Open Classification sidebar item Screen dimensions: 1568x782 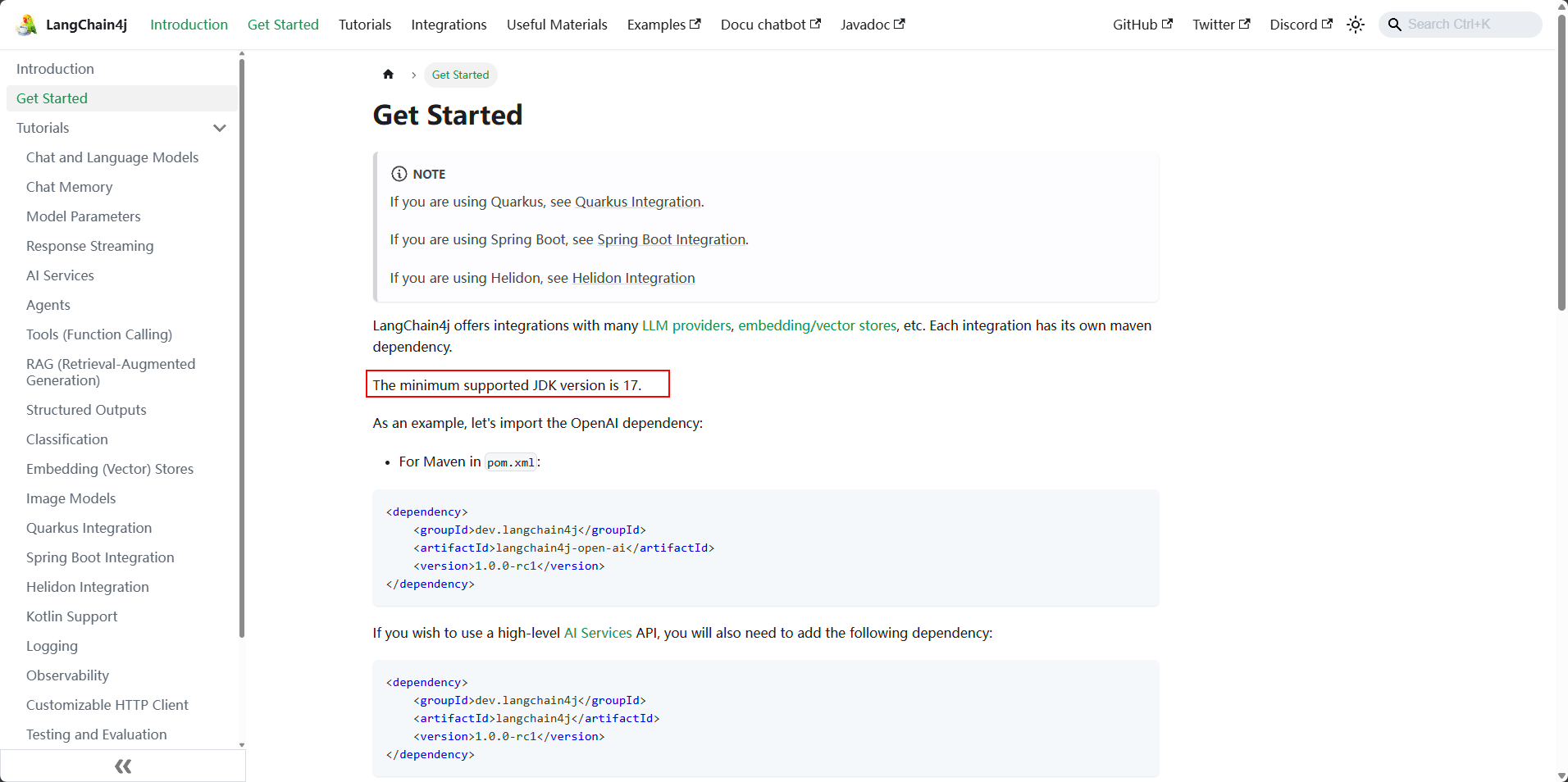point(66,439)
